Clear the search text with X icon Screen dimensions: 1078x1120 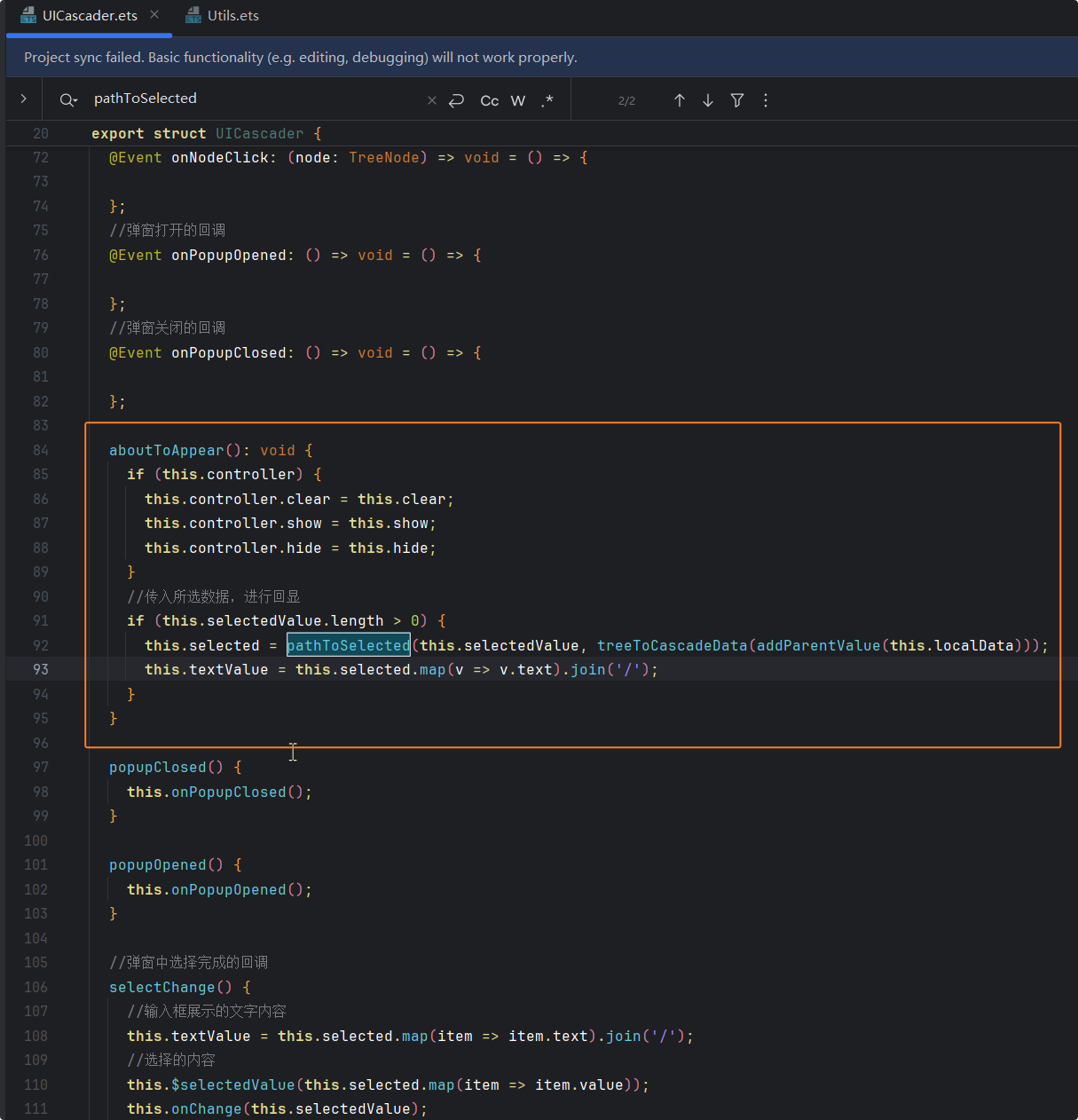[432, 100]
